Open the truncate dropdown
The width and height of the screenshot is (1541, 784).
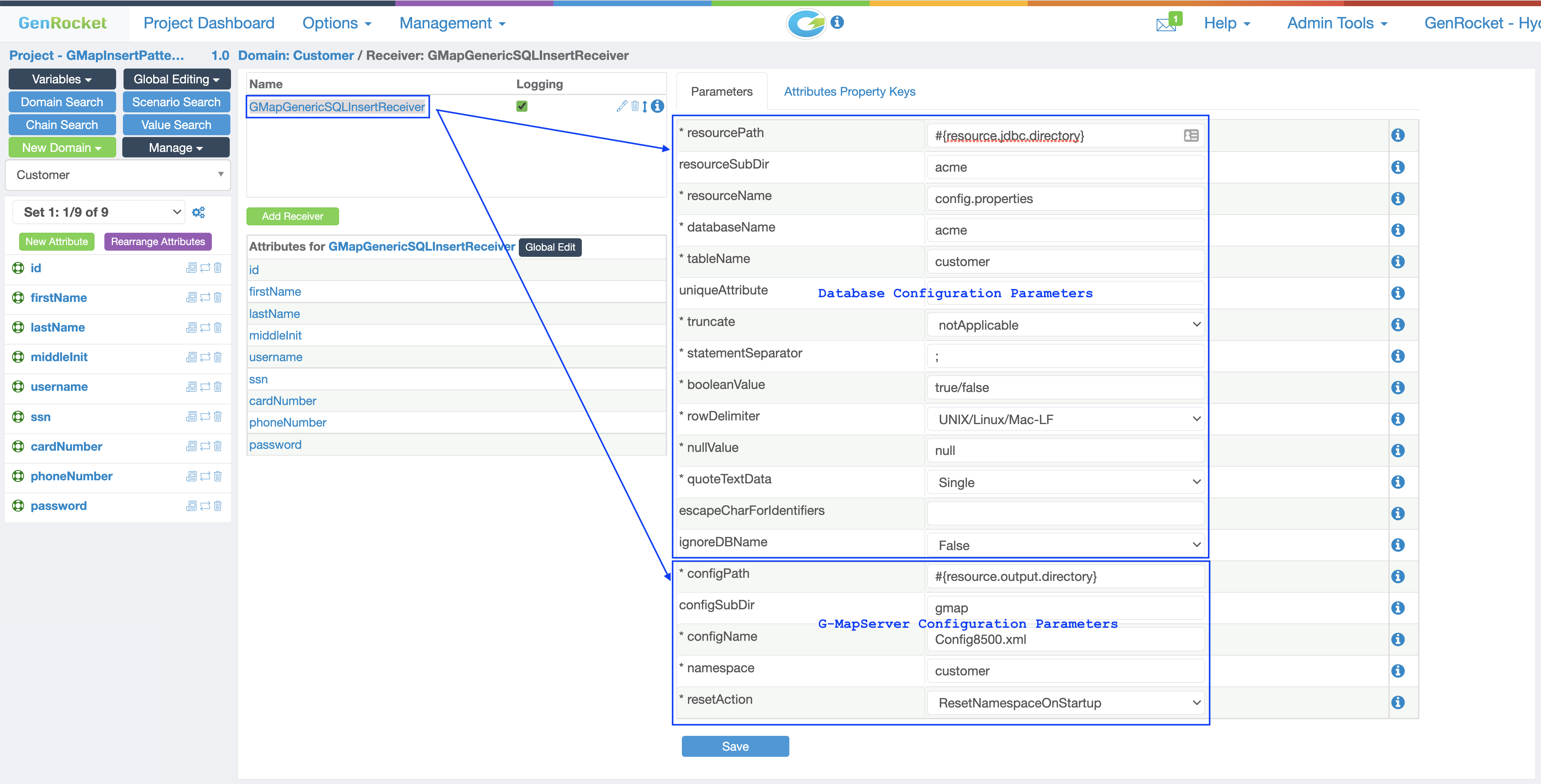(x=1067, y=325)
